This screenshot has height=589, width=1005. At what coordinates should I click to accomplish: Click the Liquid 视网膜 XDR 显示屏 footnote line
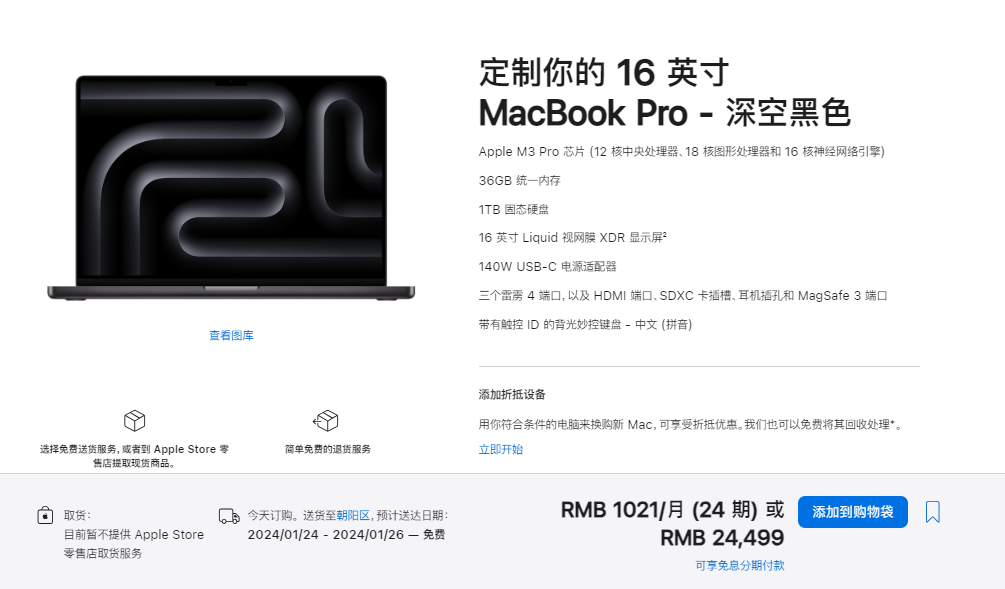pyautogui.click(x=572, y=238)
